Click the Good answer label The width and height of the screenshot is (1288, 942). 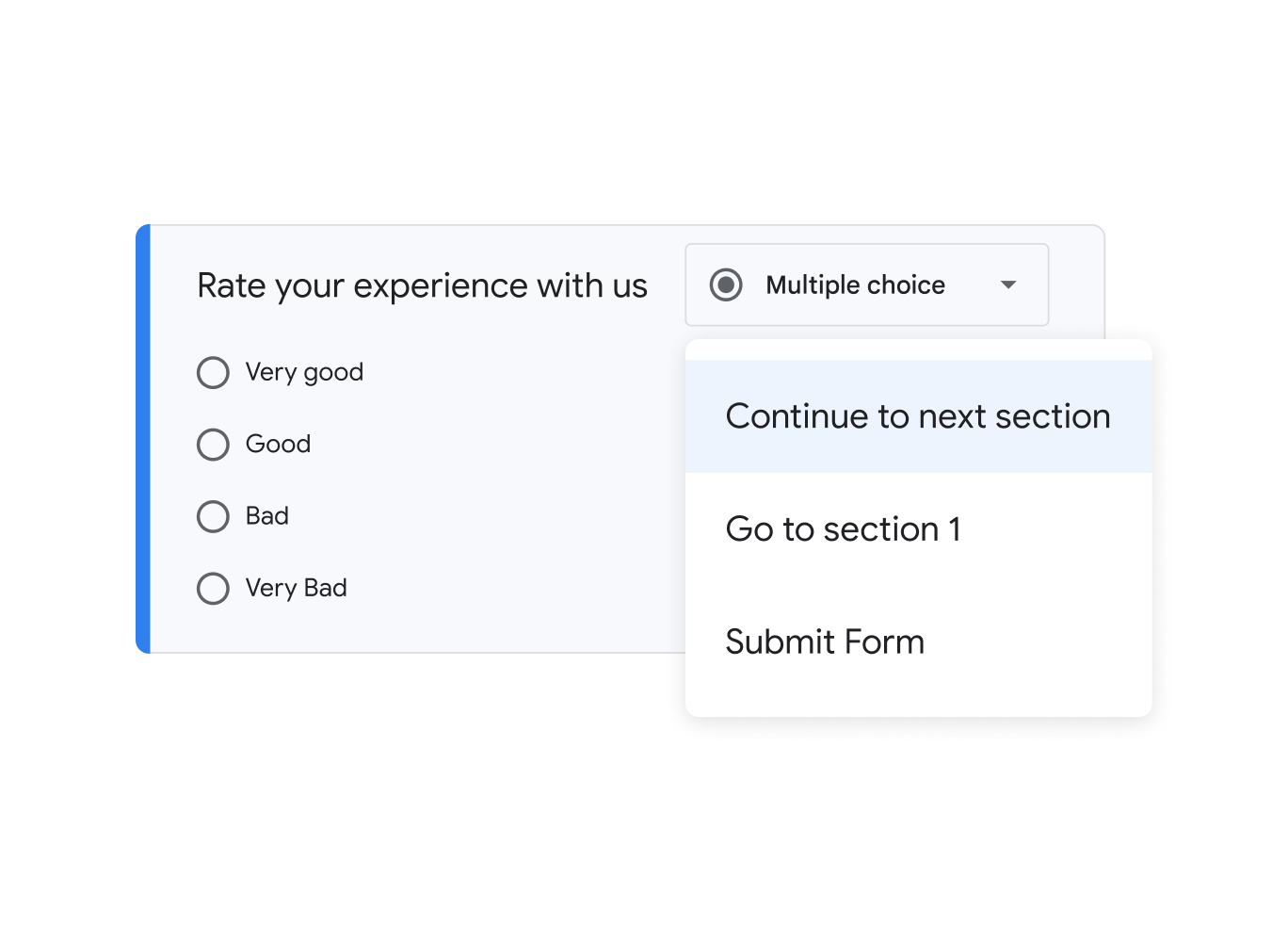coord(278,444)
